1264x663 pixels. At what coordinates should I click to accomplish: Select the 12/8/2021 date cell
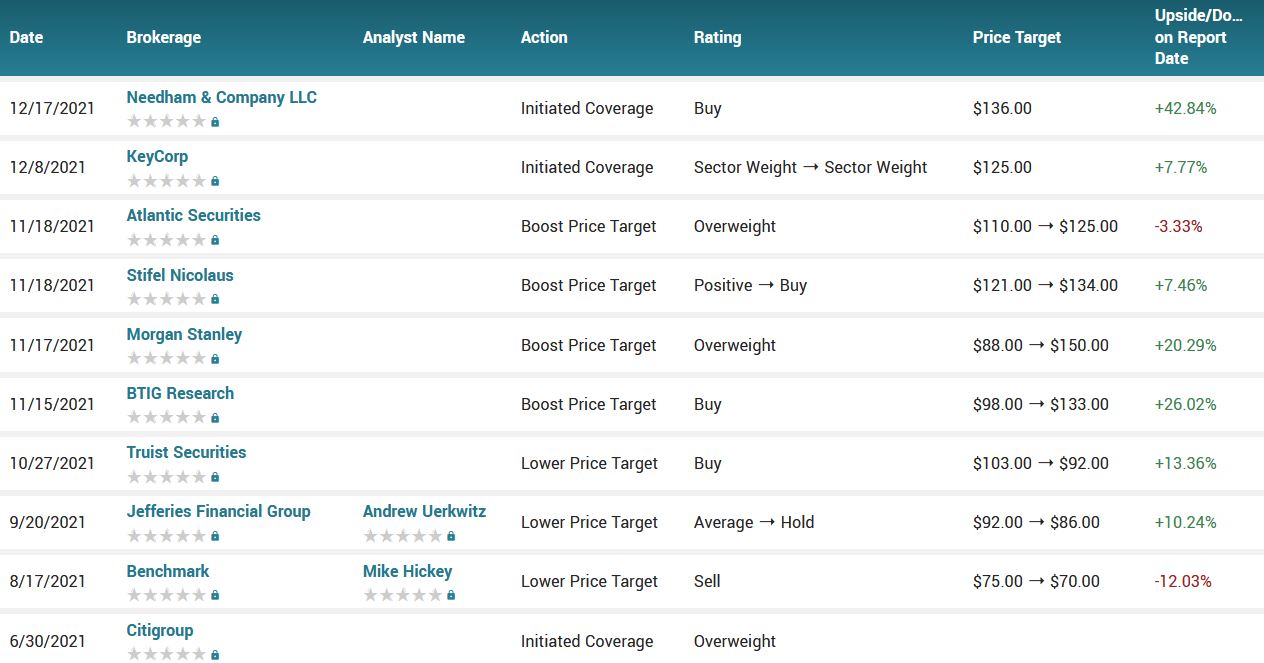point(48,167)
